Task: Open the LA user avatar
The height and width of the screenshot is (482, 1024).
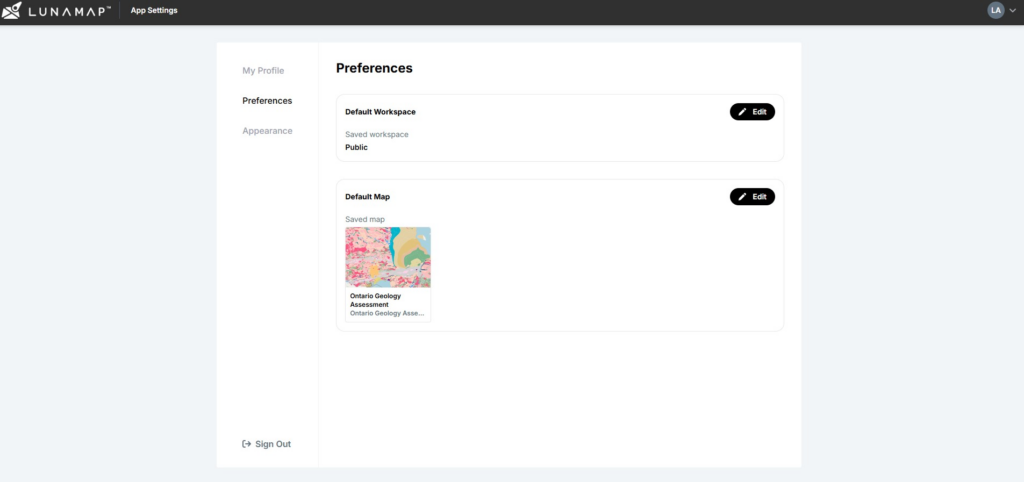Action: click(x=995, y=10)
